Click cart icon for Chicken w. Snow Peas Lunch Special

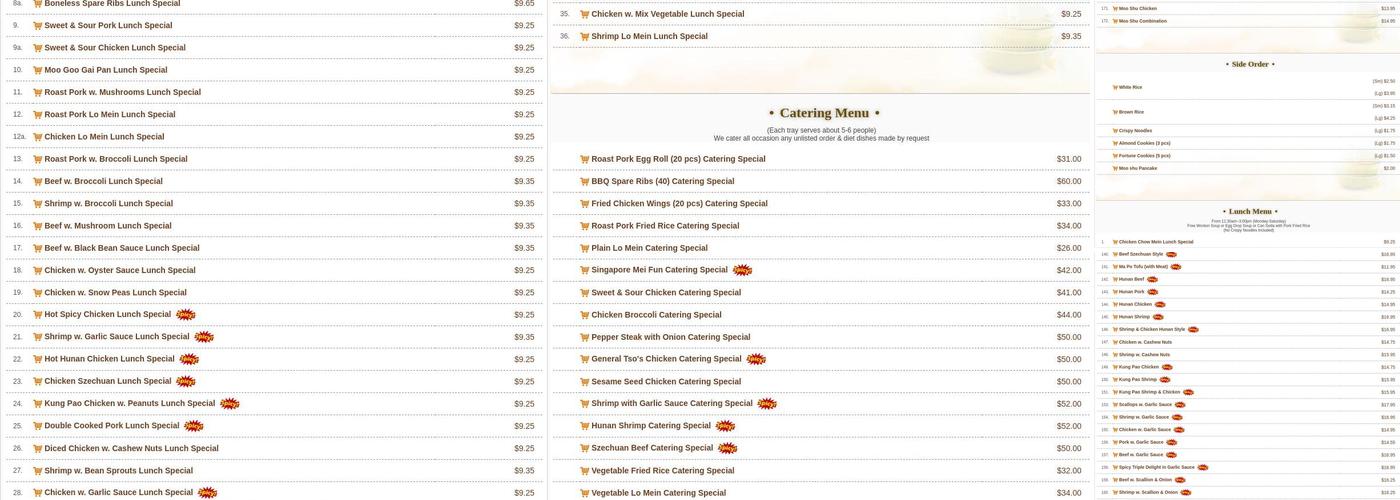click(37, 293)
